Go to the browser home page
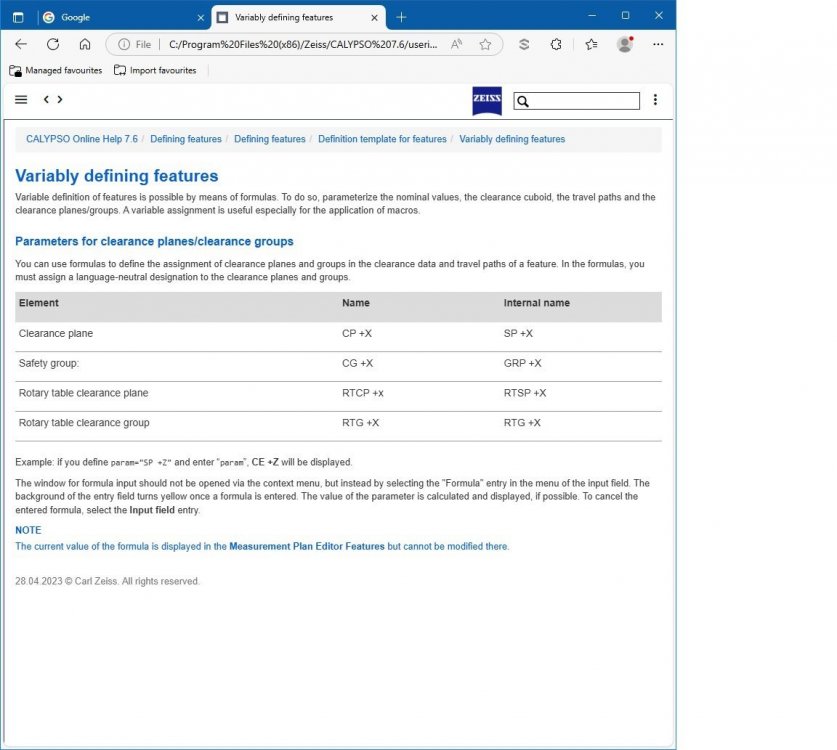Screen dimensions: 837x750 [x=85, y=44]
